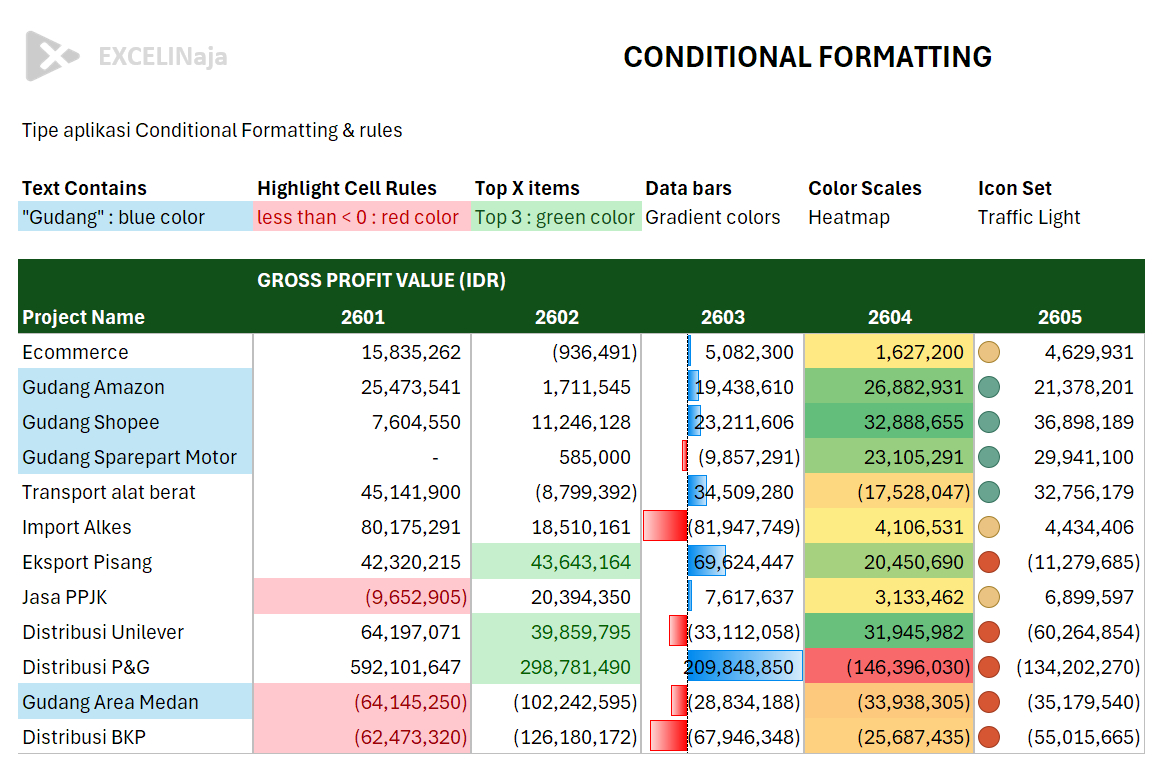Select the 'Text Contains' heading
Image resolution: width=1156 pixels, height=763 pixels.
[x=84, y=188]
